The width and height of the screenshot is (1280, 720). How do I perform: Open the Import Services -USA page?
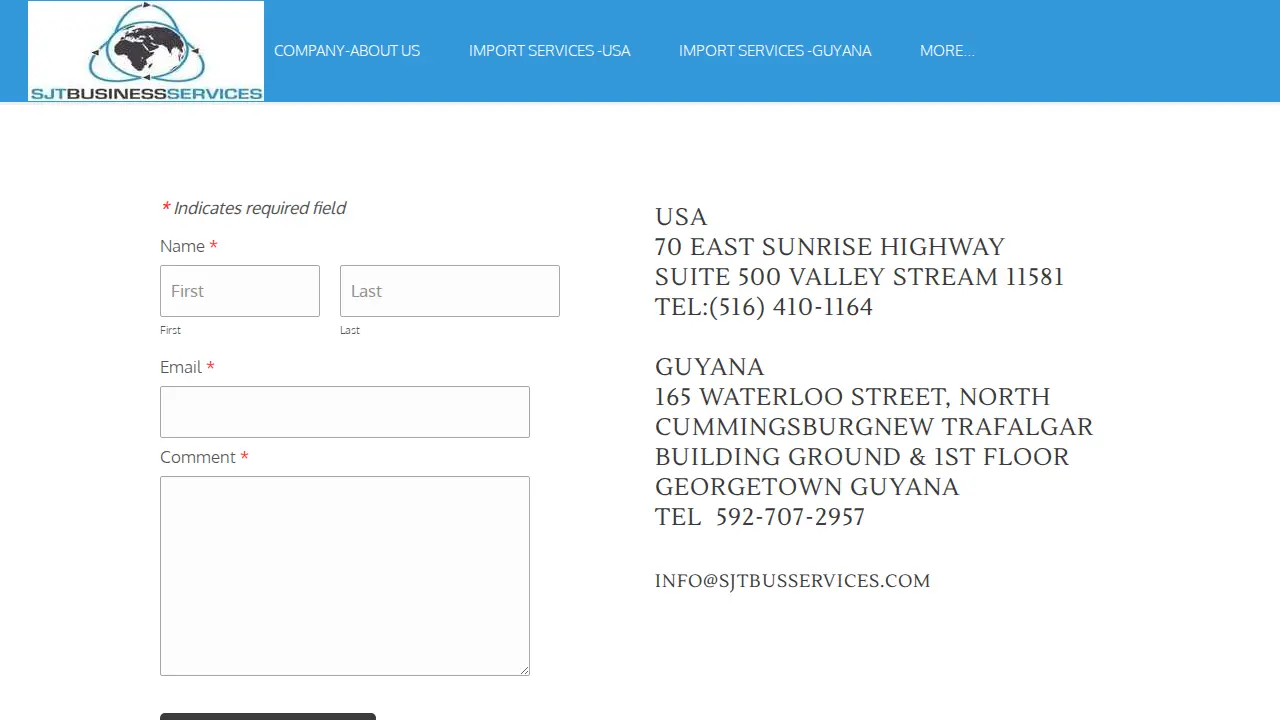coord(549,51)
